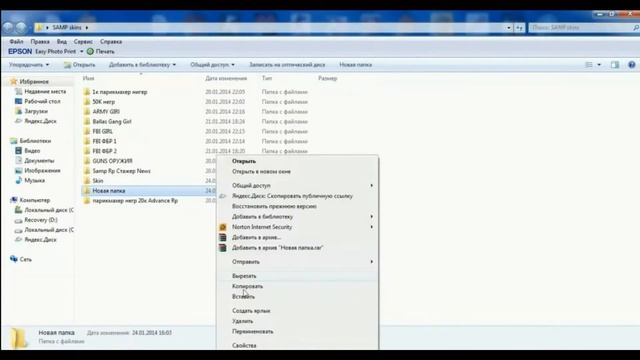Choose Создать ярлык in context menu
This screenshot has height=360, width=640.
click(251, 311)
